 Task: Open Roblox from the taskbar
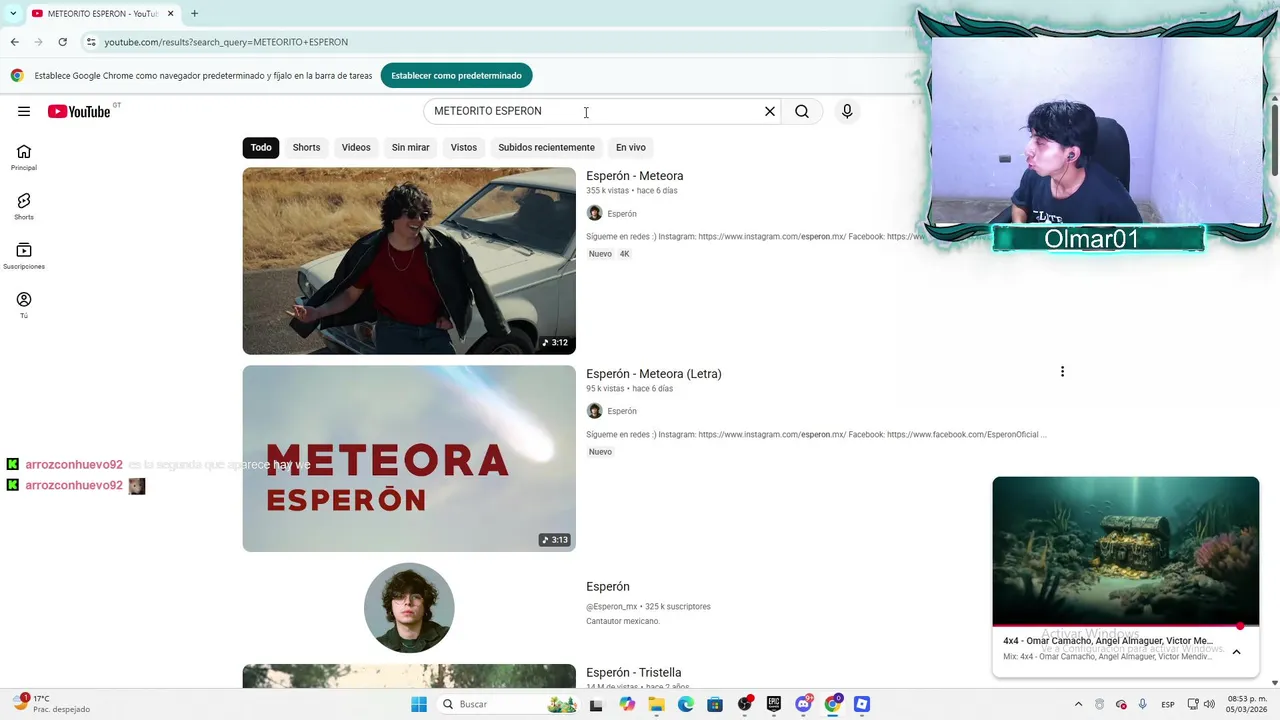[862, 704]
